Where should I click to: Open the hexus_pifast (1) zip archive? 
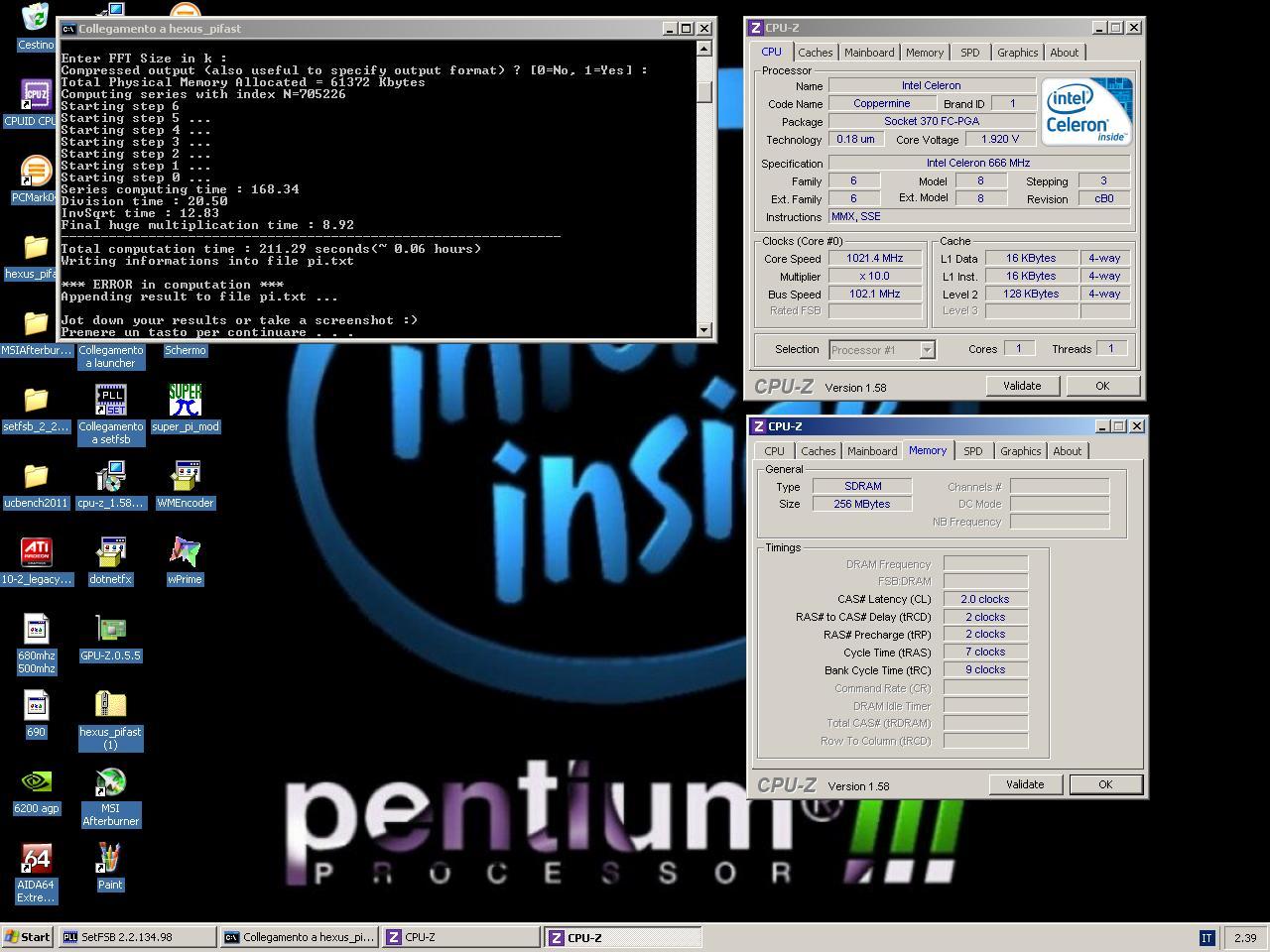(111, 707)
